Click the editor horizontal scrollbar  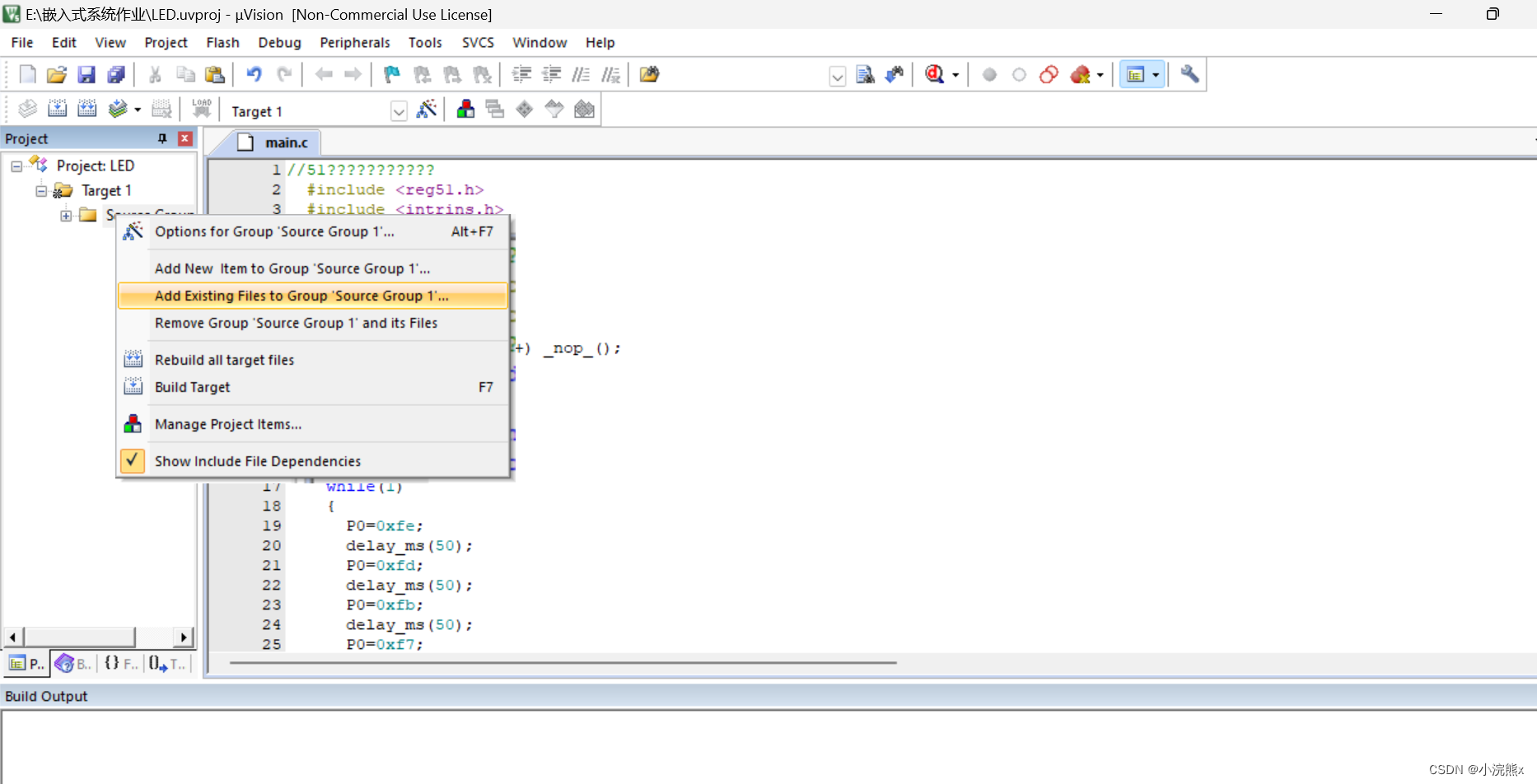coord(563,662)
